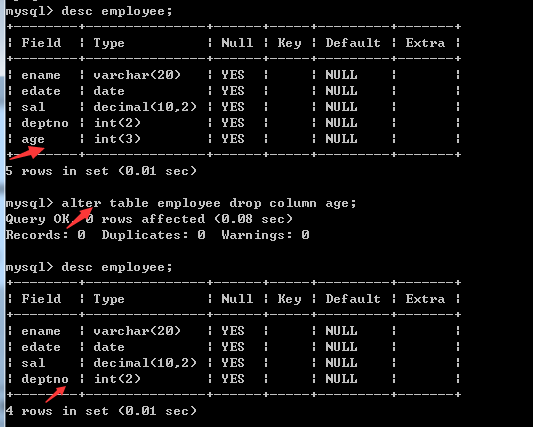Click second desc employee command line
The height and width of the screenshot is (427, 533).
(x=89, y=267)
